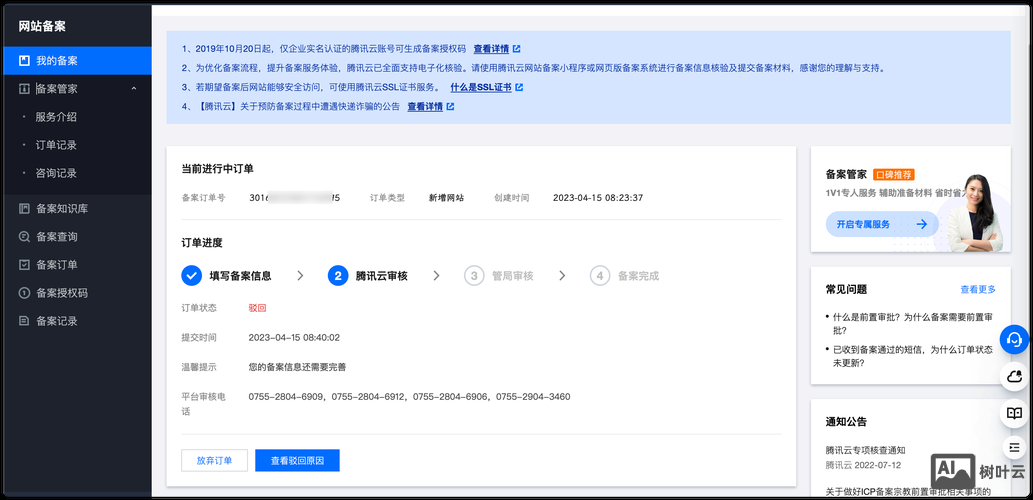Click external-link icon beside notice 1 查看详情

pos(516,49)
